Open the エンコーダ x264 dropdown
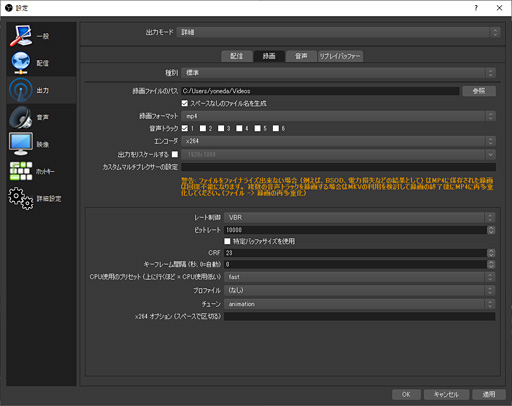512x406 pixels. (x=338, y=141)
